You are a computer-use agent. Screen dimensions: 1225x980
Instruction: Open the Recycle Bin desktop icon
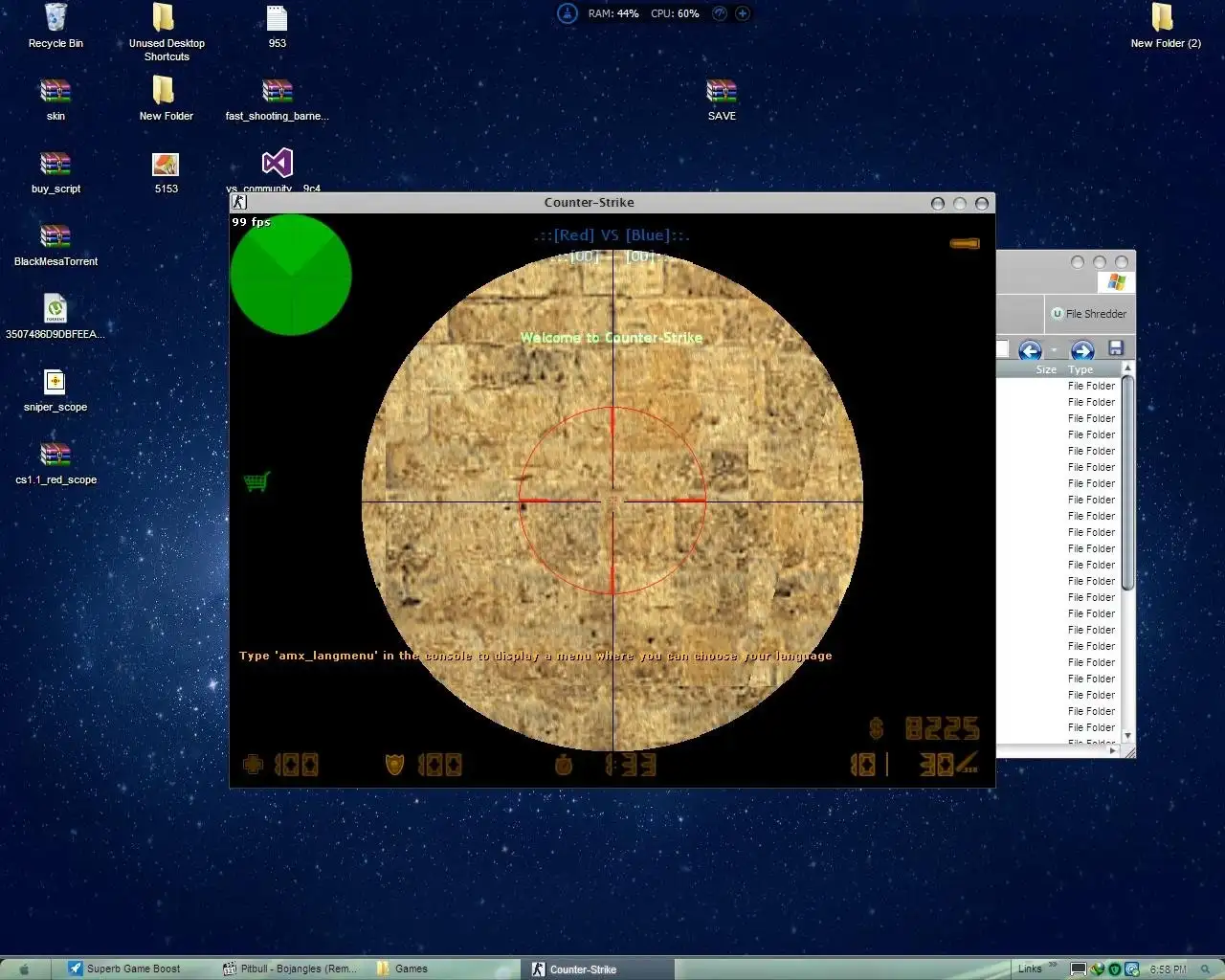pyautogui.click(x=56, y=17)
